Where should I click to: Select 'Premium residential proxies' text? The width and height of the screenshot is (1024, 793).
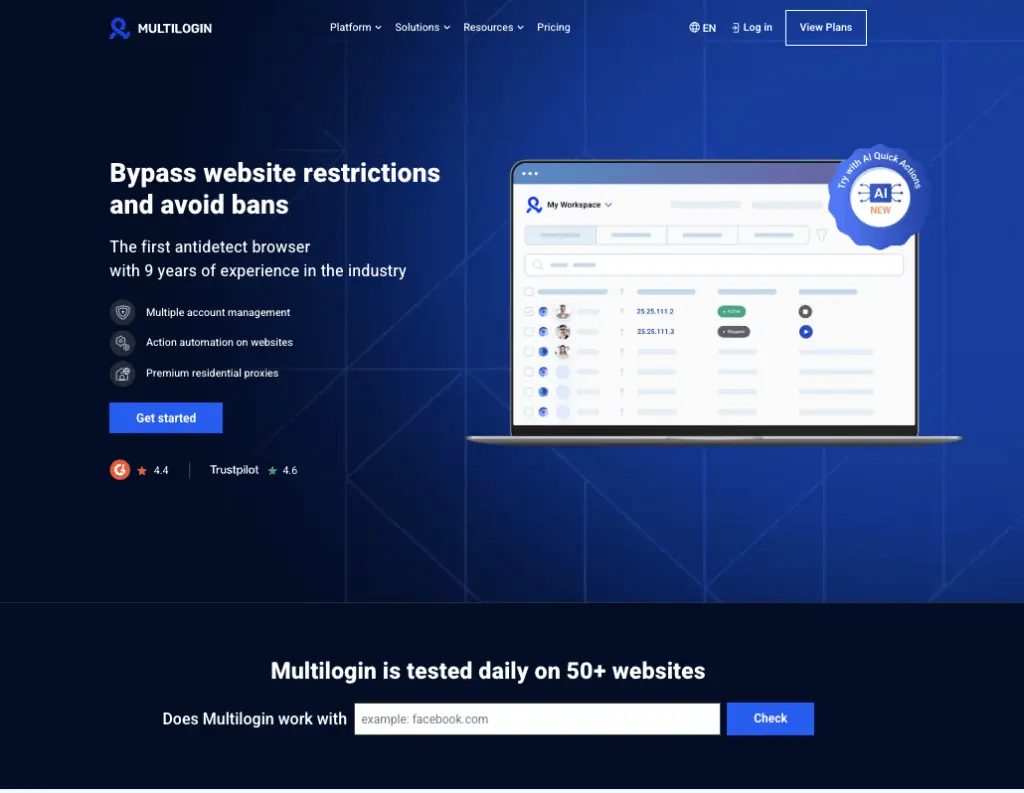(212, 373)
